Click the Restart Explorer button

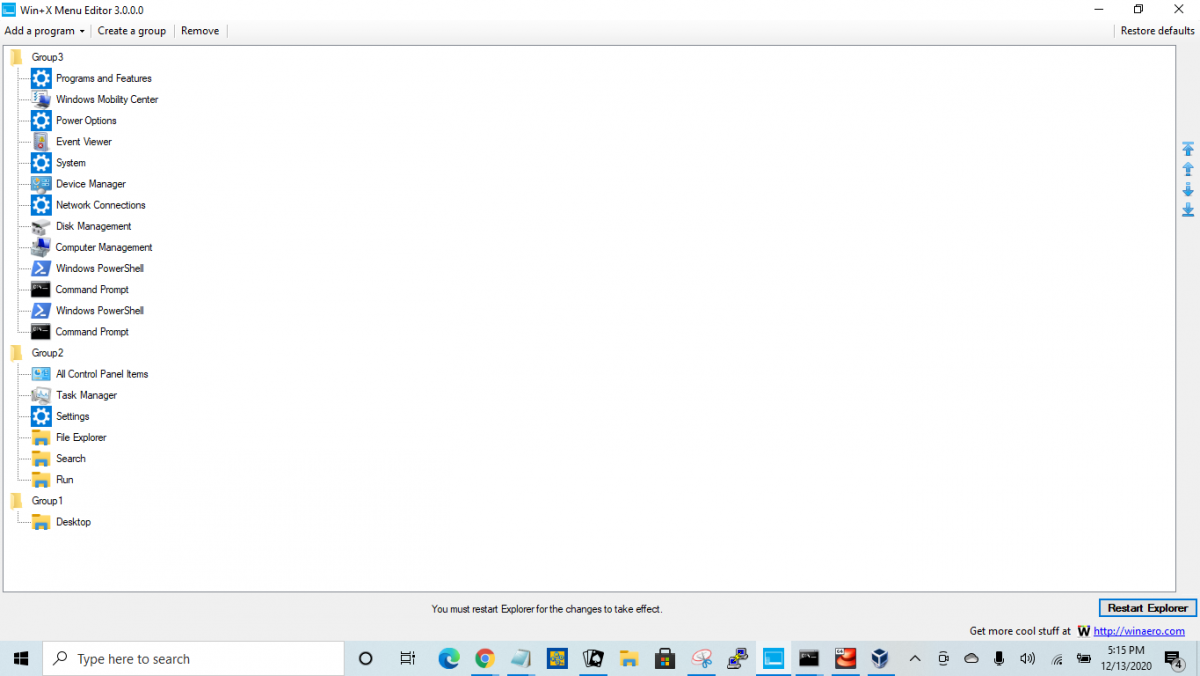tap(1148, 608)
